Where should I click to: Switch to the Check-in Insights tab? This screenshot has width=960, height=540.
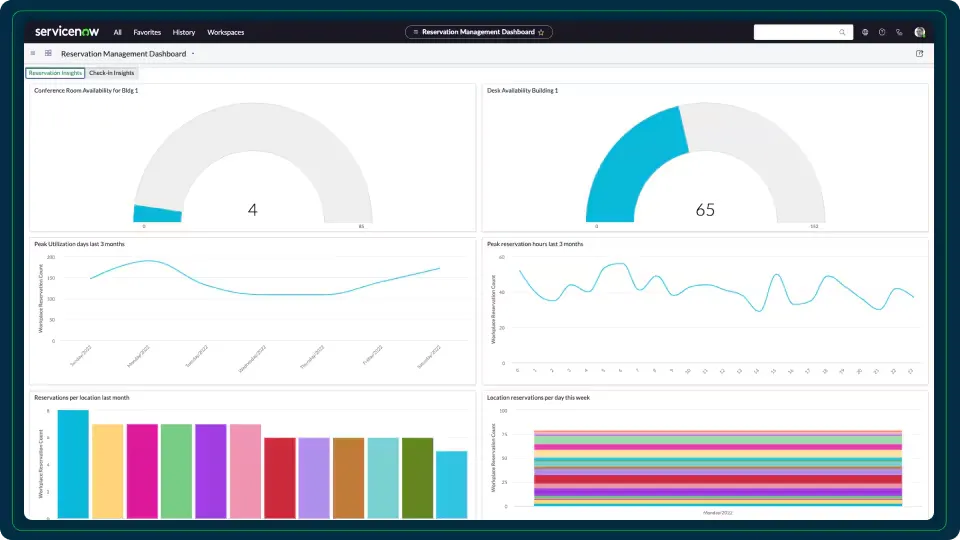111,73
